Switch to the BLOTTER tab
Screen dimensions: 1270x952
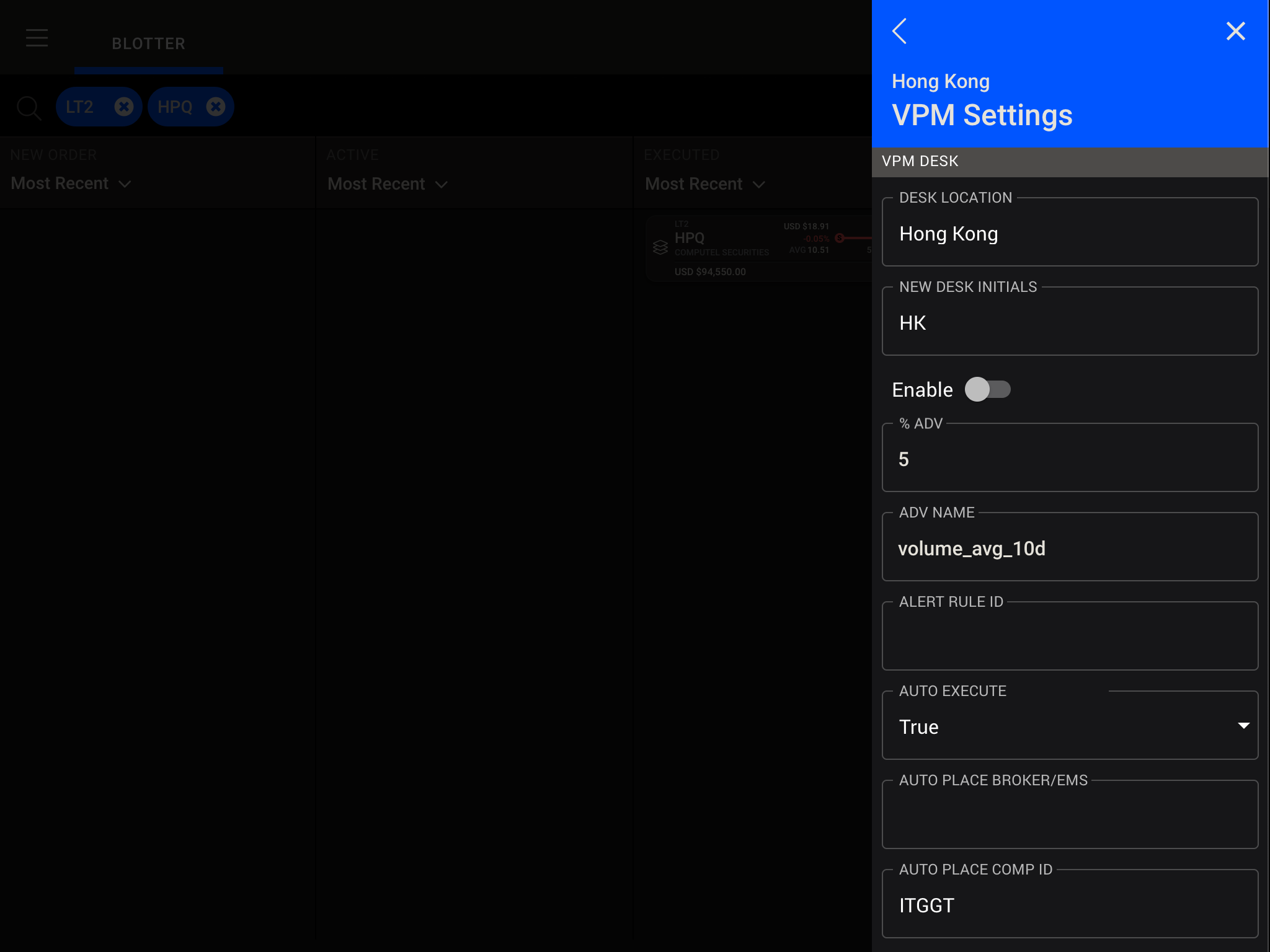pos(148,44)
